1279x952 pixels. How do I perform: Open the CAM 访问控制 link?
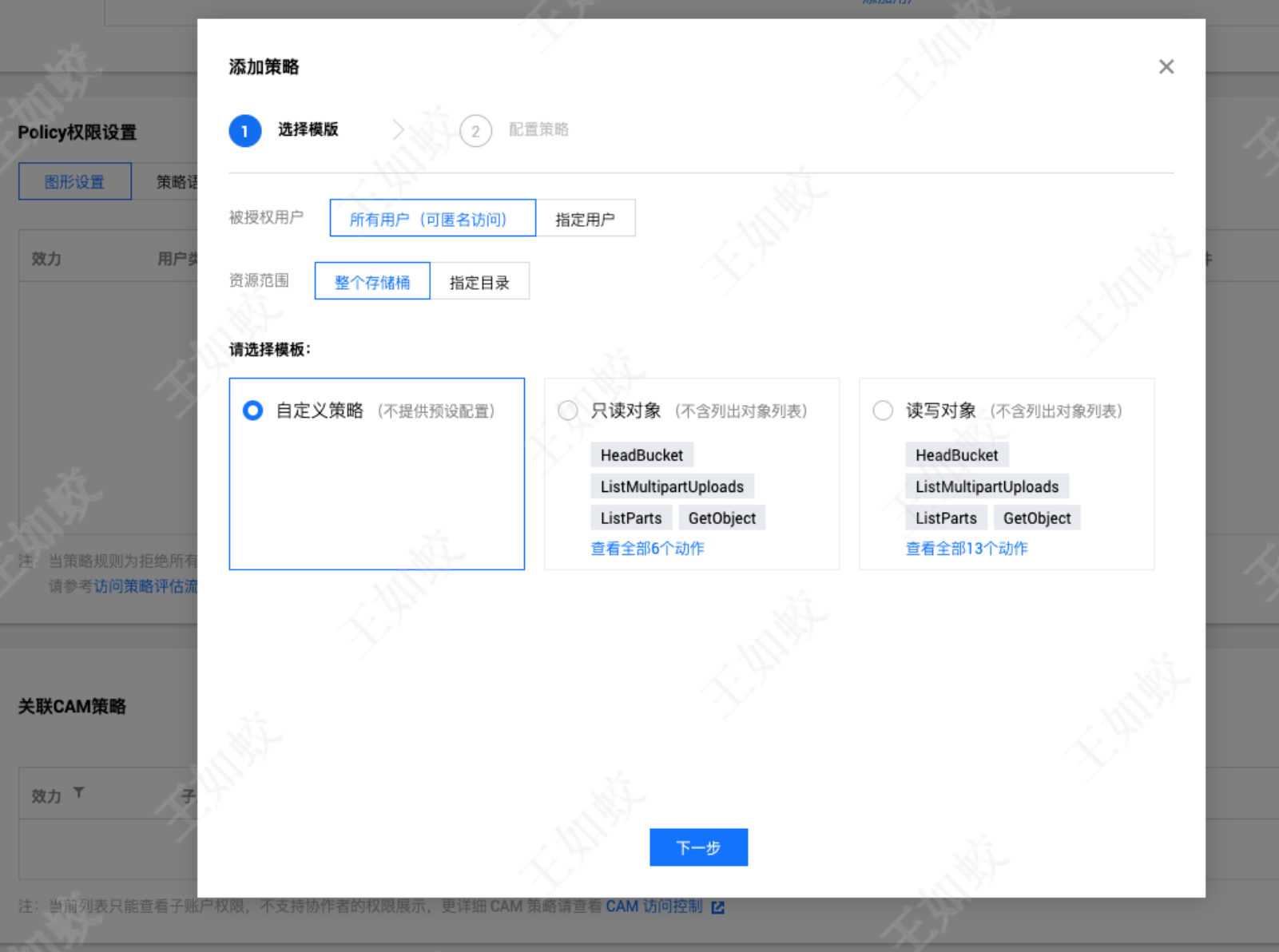[653, 906]
